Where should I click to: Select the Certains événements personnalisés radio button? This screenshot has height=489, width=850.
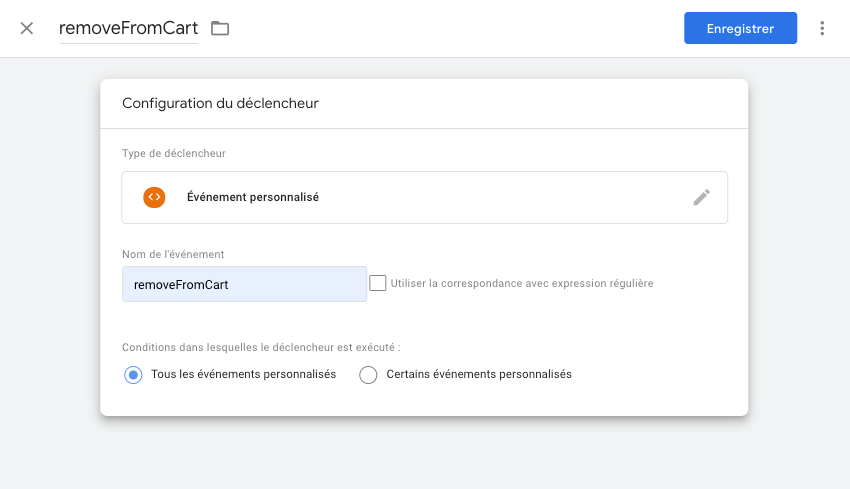368,375
